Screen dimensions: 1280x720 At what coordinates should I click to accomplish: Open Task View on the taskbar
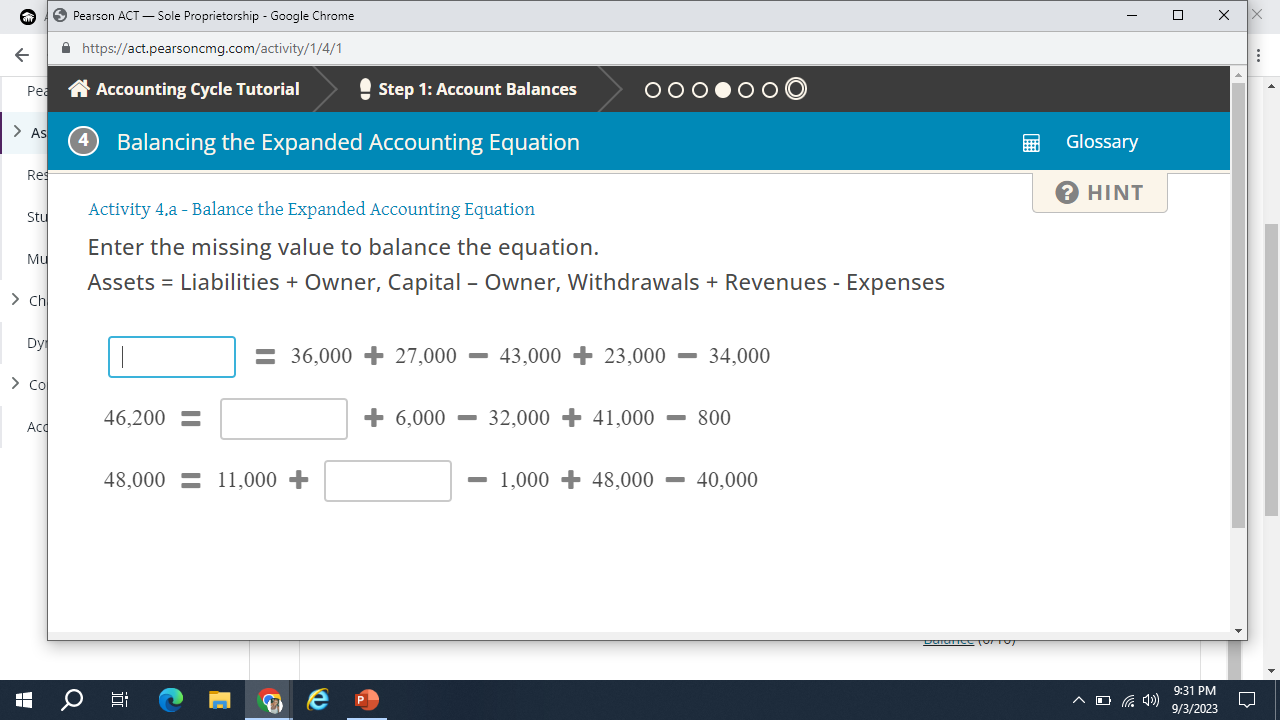pos(120,700)
